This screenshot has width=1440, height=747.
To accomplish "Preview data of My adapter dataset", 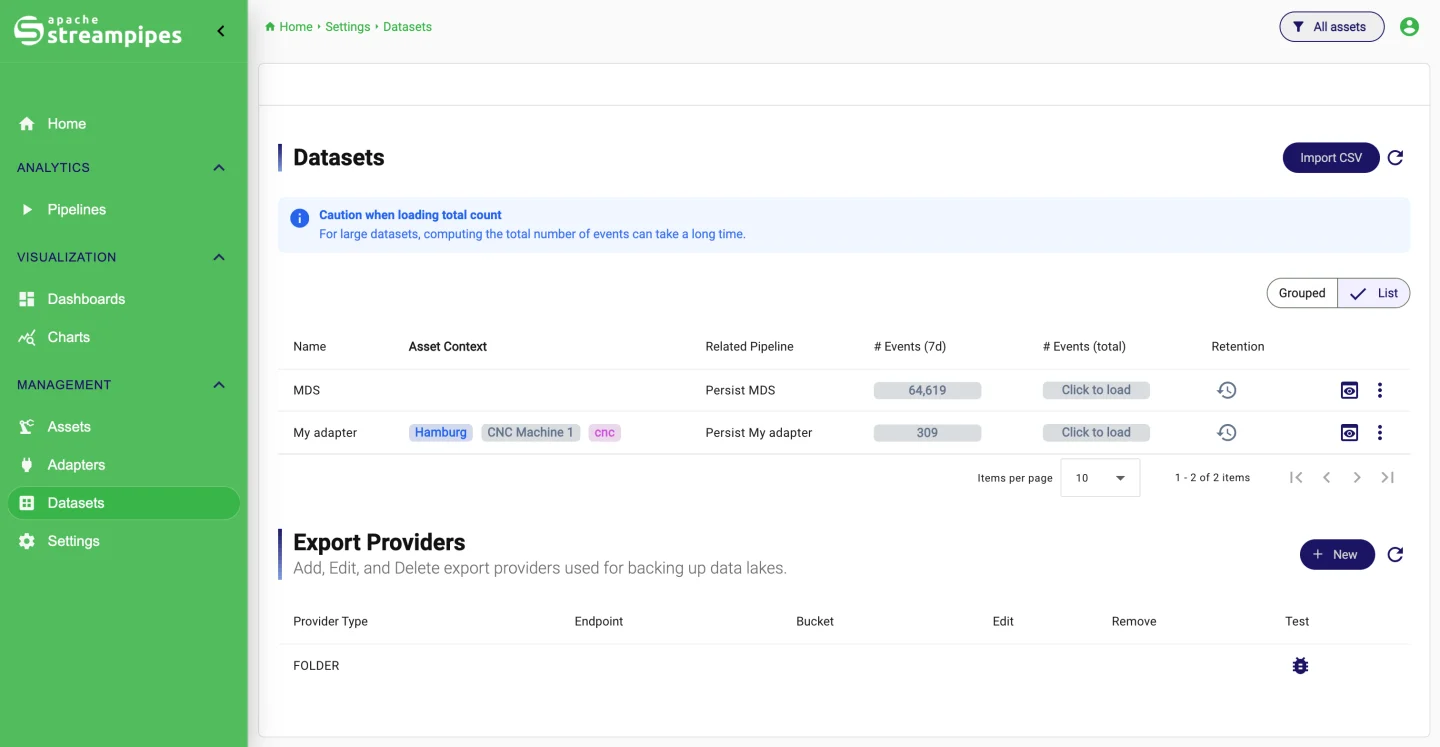I will coord(1350,433).
